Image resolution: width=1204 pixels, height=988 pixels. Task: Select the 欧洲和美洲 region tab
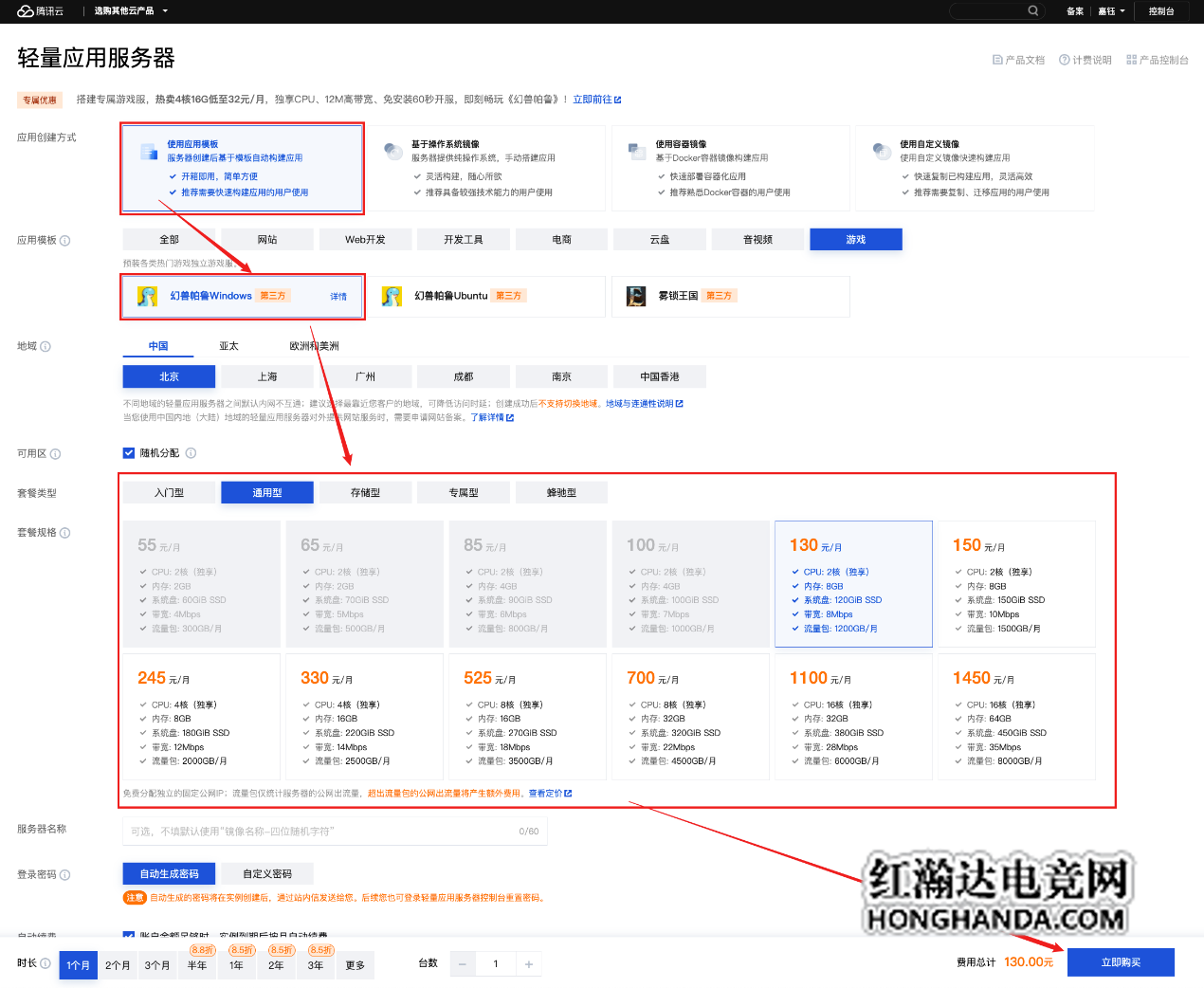pos(314,346)
